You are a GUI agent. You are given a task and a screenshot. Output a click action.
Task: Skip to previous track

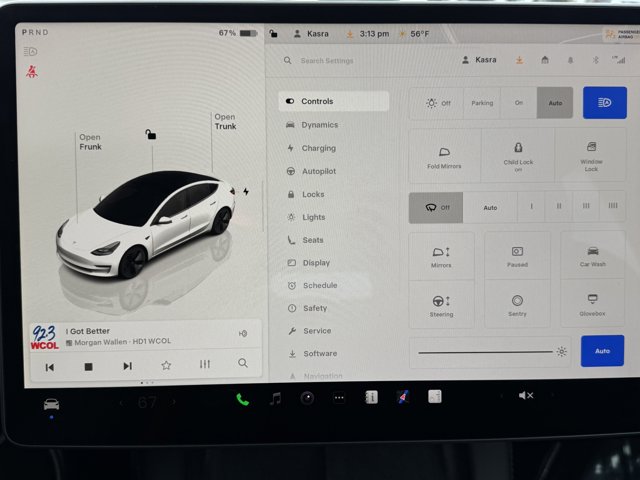click(x=50, y=367)
